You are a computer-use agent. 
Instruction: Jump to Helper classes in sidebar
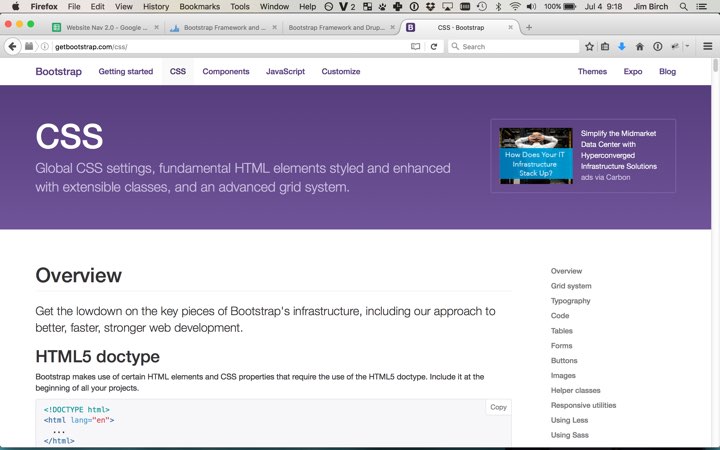click(575, 390)
